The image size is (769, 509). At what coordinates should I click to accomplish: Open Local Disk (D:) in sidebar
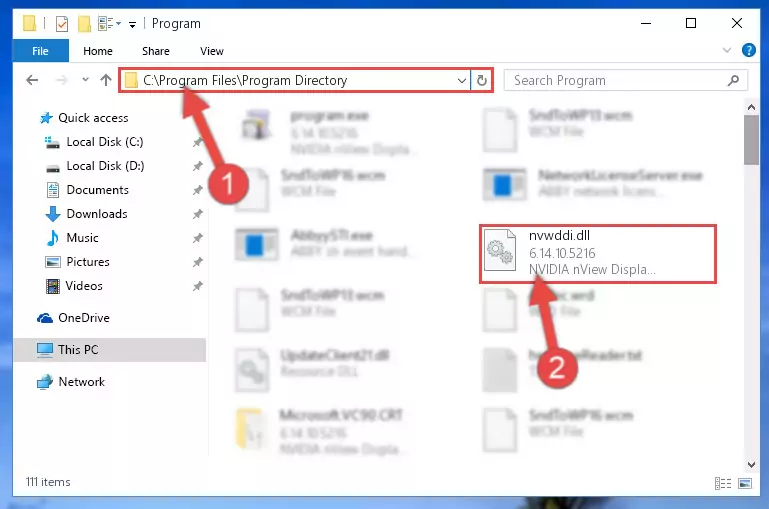pos(95,166)
